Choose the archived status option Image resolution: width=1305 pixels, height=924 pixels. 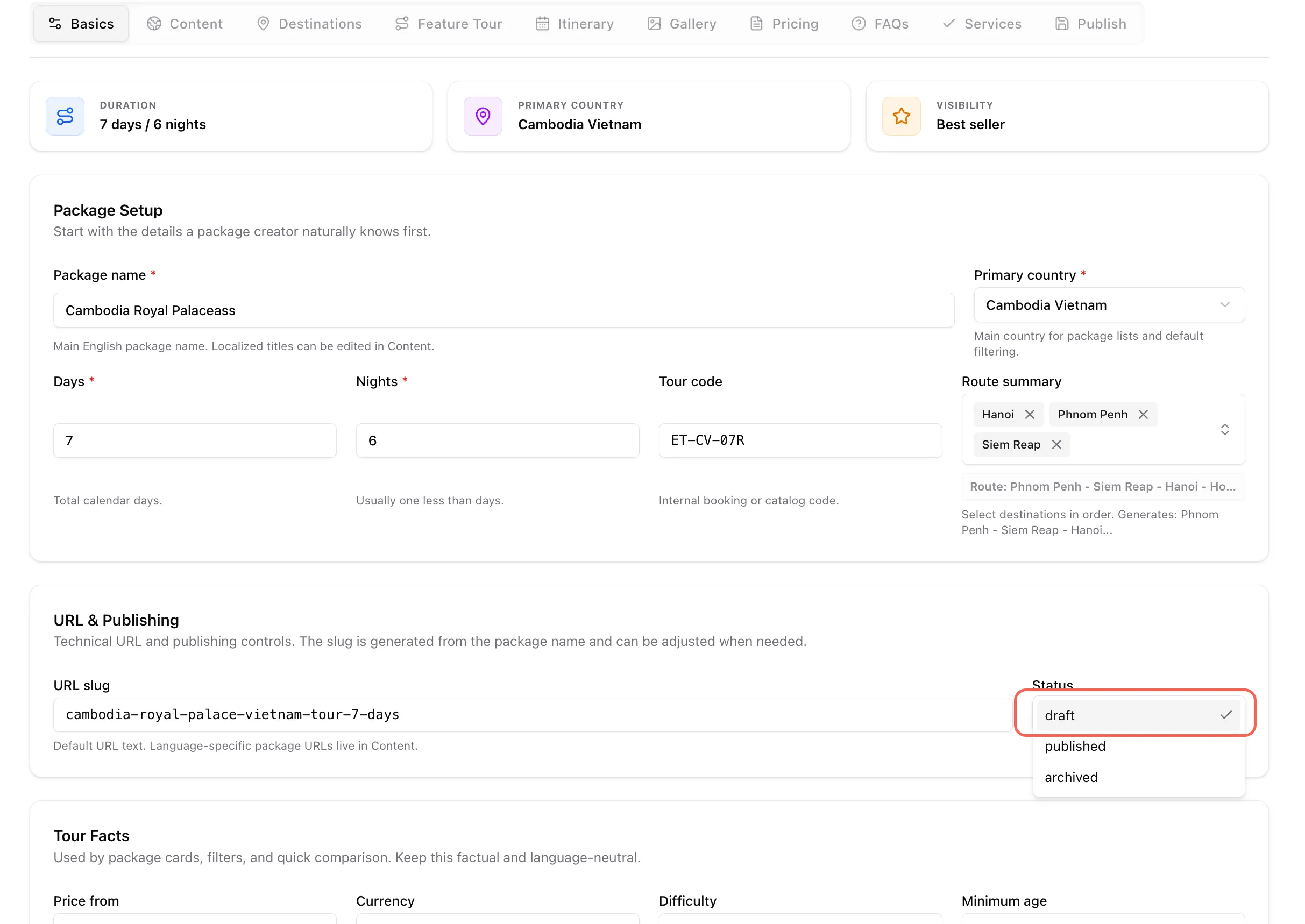click(1138, 777)
